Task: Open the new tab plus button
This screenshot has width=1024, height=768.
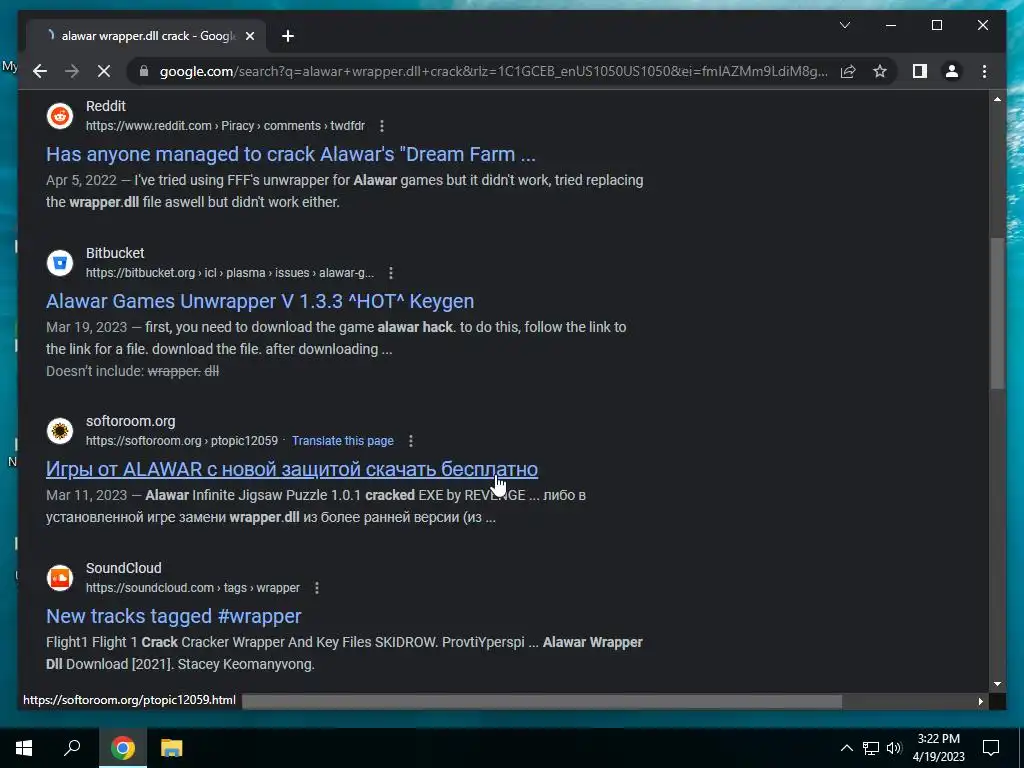Action: click(x=288, y=36)
